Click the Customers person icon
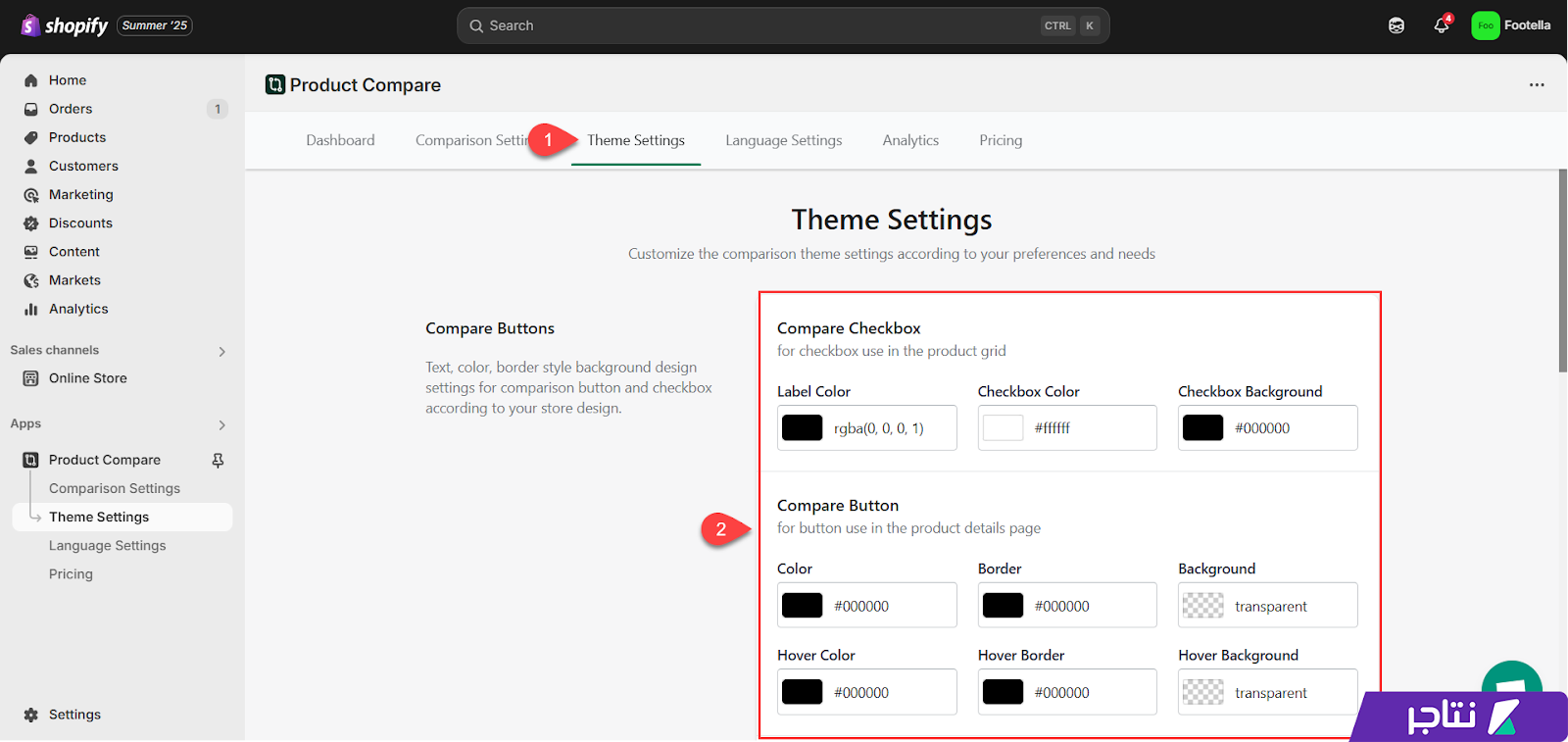 click(31, 166)
